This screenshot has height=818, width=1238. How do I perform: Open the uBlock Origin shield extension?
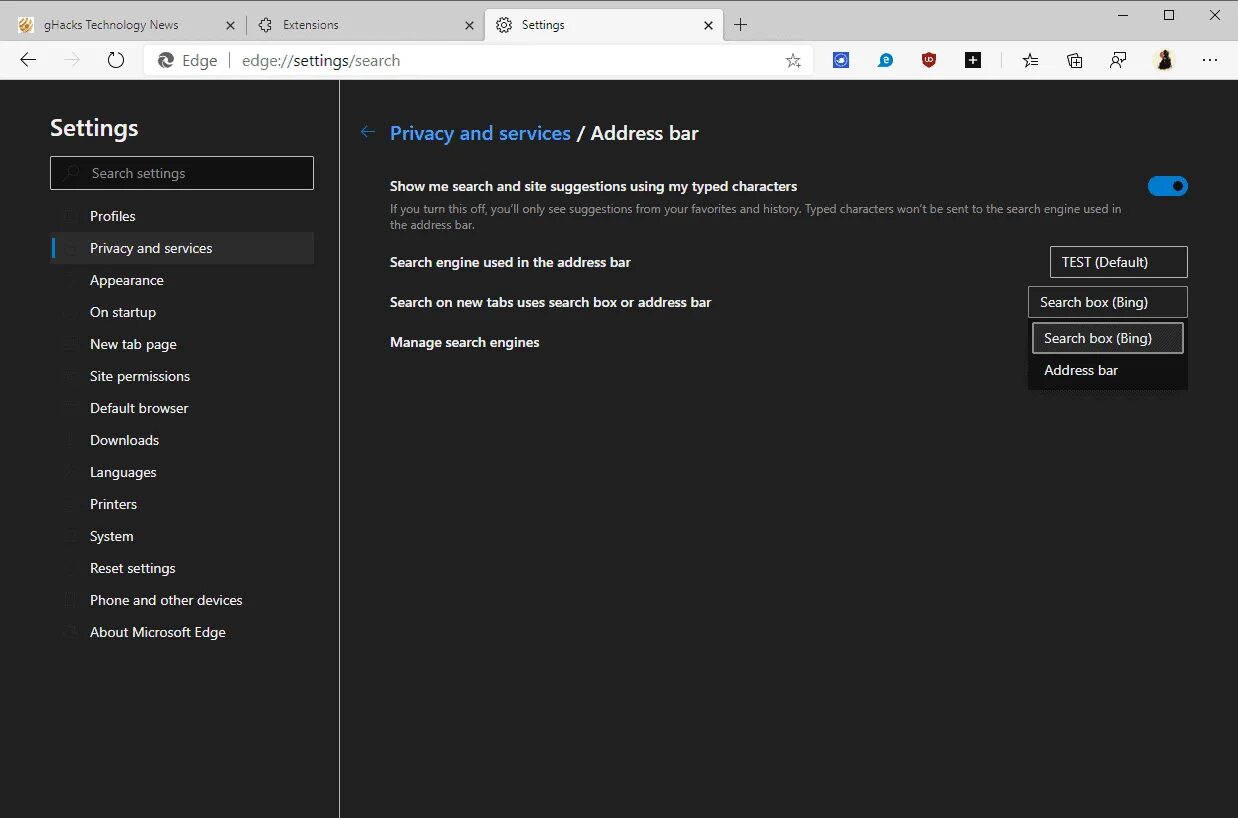(x=929, y=60)
